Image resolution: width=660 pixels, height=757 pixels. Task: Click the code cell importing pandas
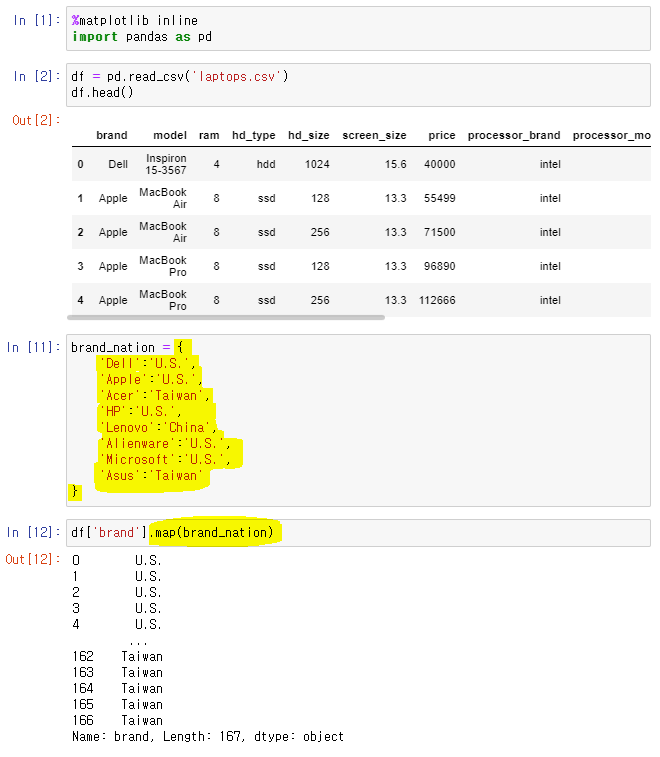point(358,28)
